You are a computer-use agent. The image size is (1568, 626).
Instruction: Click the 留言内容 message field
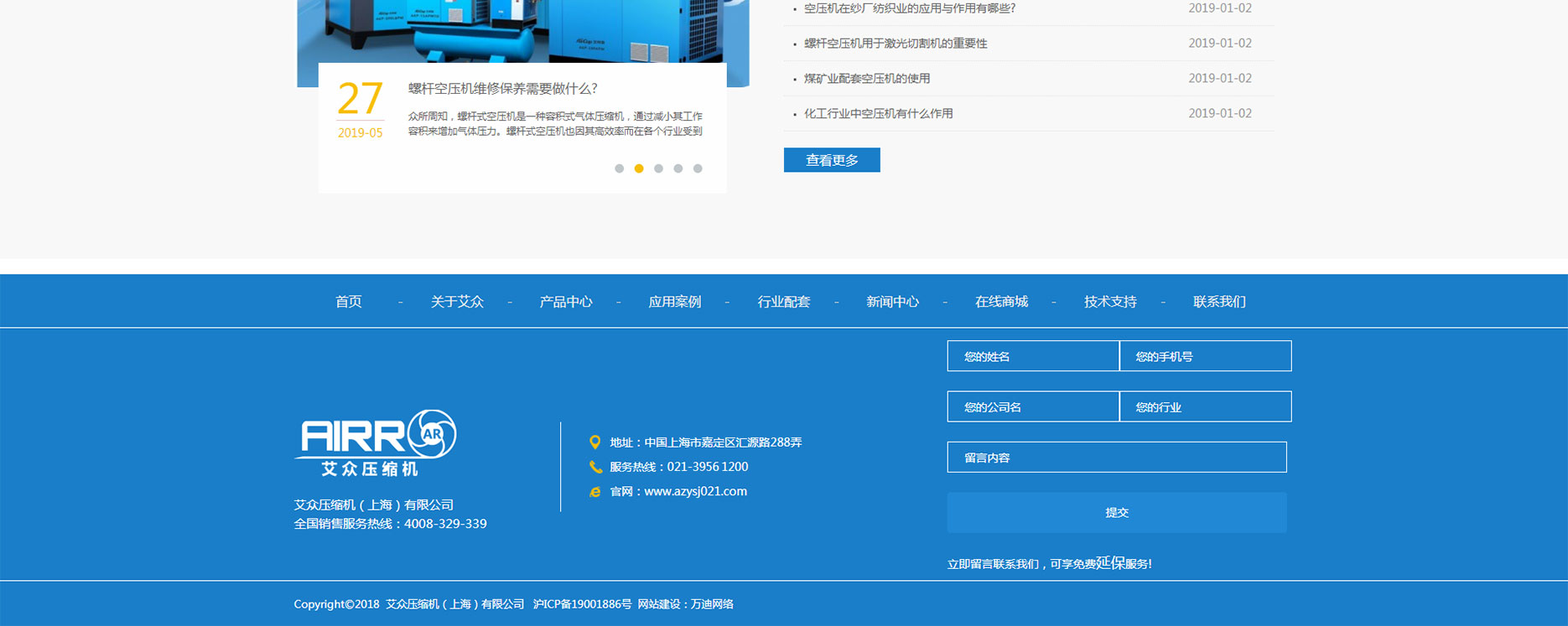coord(1117,458)
